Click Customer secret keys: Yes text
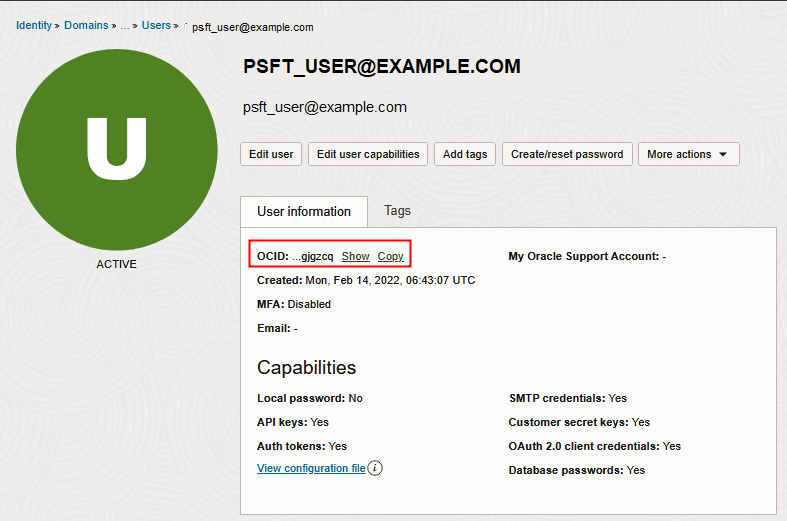Screen dimensions: 787x521 (x=579, y=422)
